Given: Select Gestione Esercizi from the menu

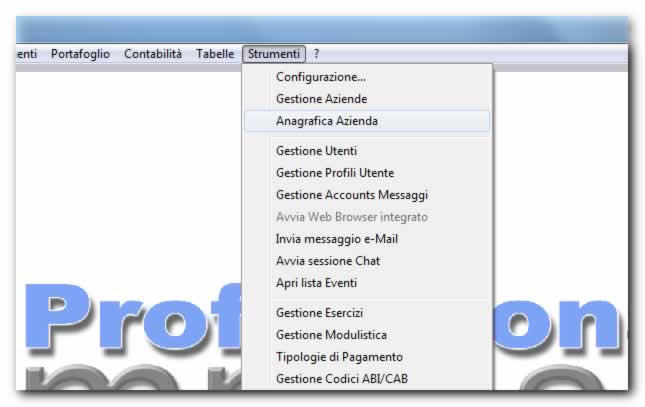Looking at the screenshot, I should 321,313.
